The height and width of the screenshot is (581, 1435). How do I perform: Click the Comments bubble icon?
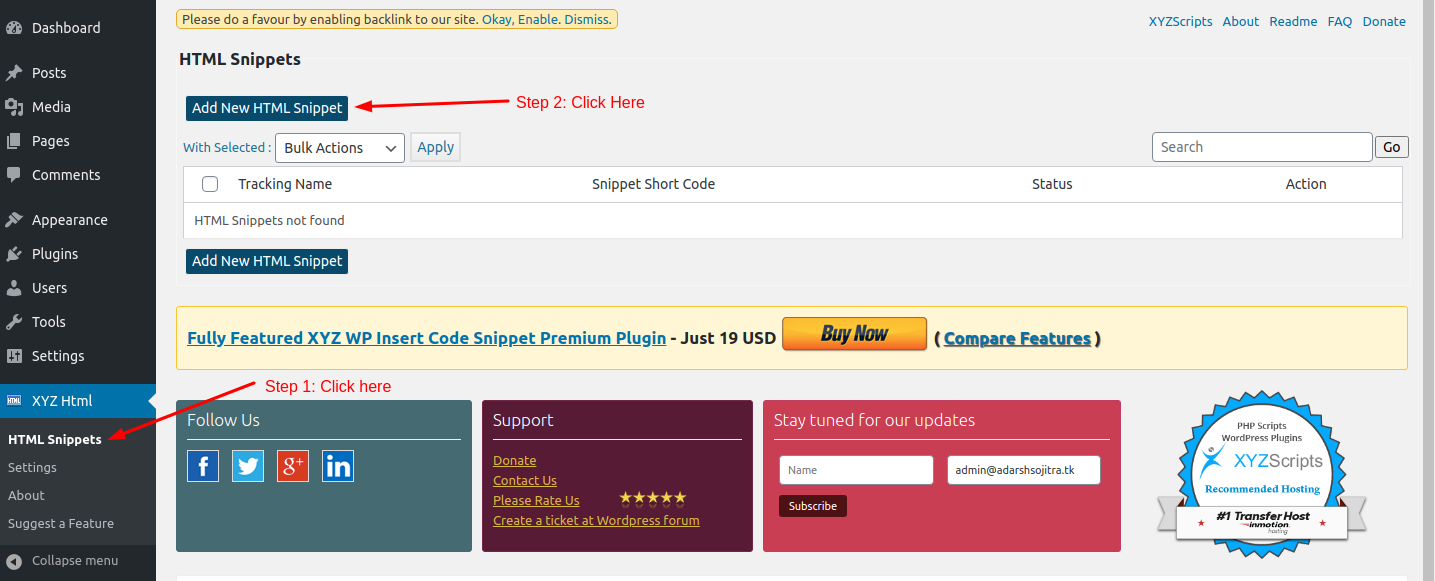[14, 175]
